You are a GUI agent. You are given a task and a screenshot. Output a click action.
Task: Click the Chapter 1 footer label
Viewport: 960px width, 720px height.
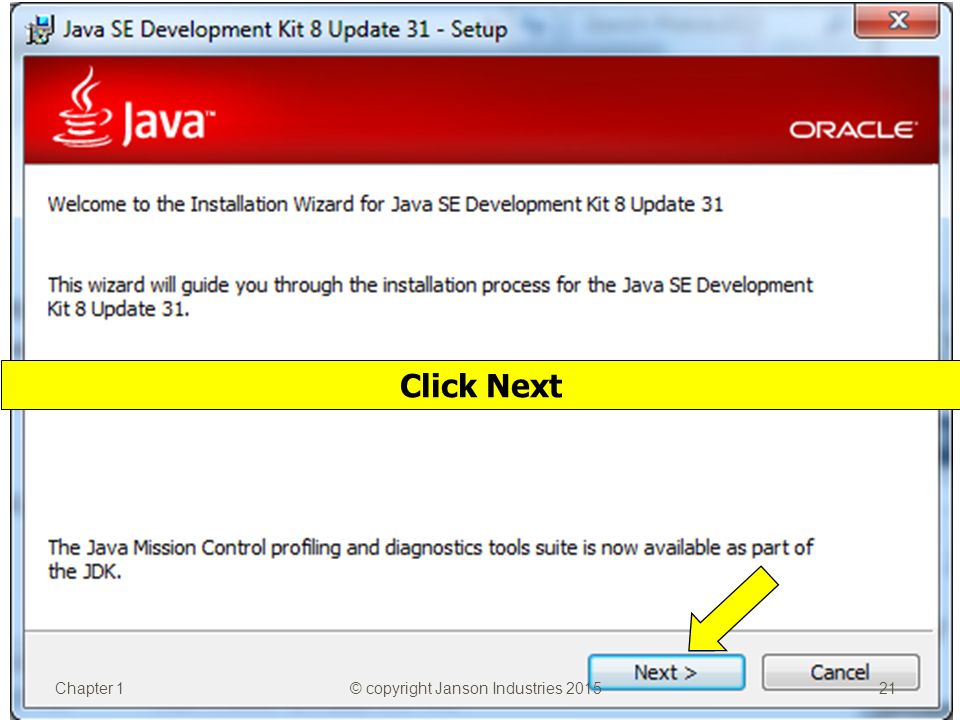(x=89, y=688)
